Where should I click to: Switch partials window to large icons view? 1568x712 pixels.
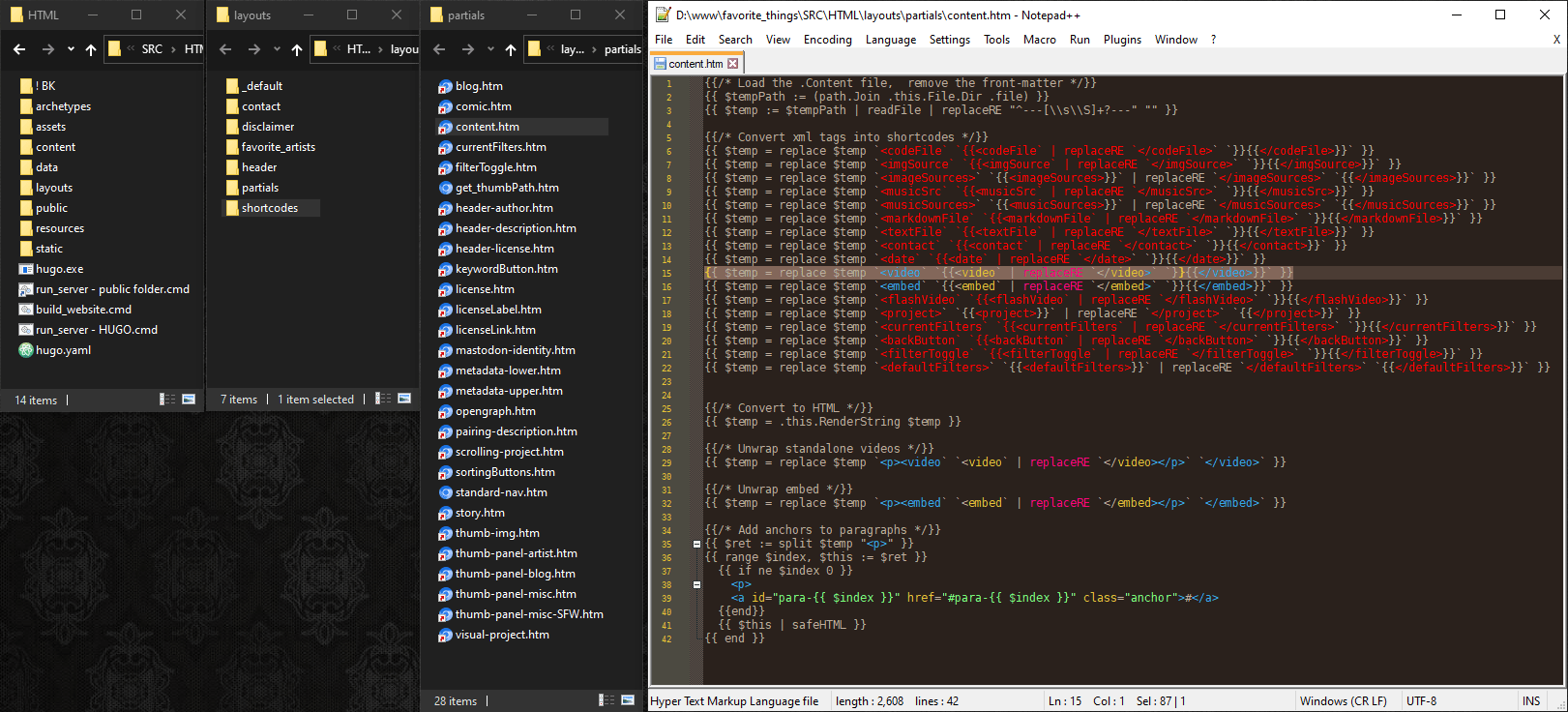(x=628, y=700)
